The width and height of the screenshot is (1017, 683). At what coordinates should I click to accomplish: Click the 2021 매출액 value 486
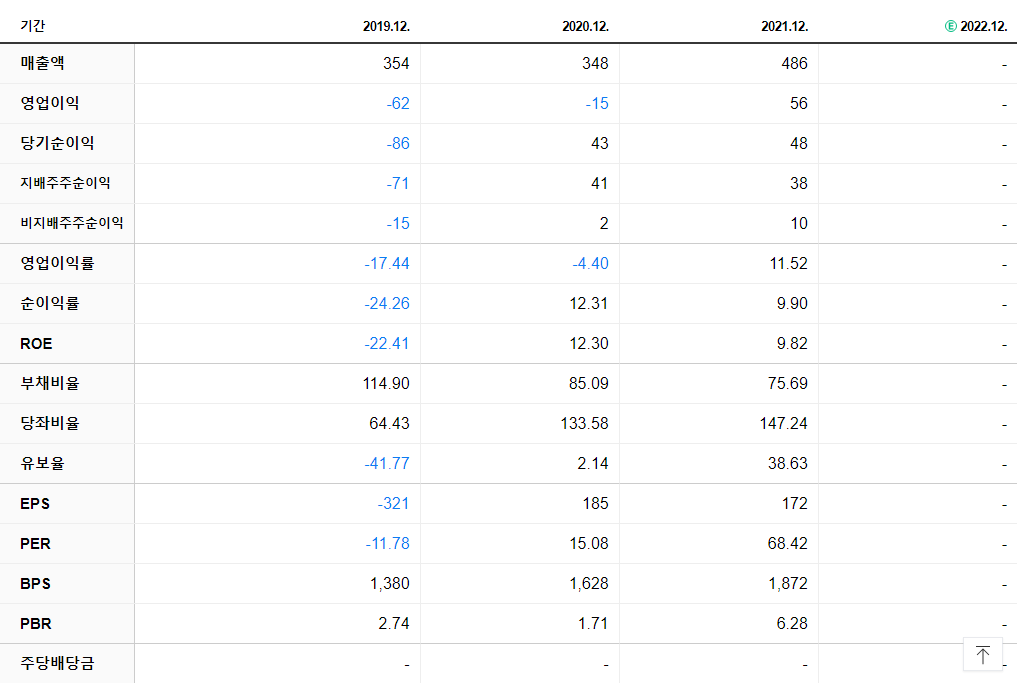point(794,64)
